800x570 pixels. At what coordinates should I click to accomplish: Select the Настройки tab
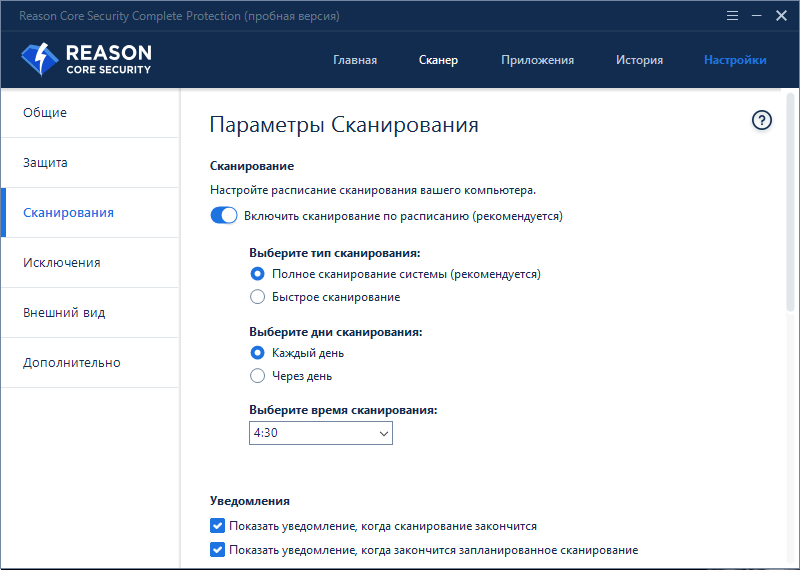pos(735,60)
